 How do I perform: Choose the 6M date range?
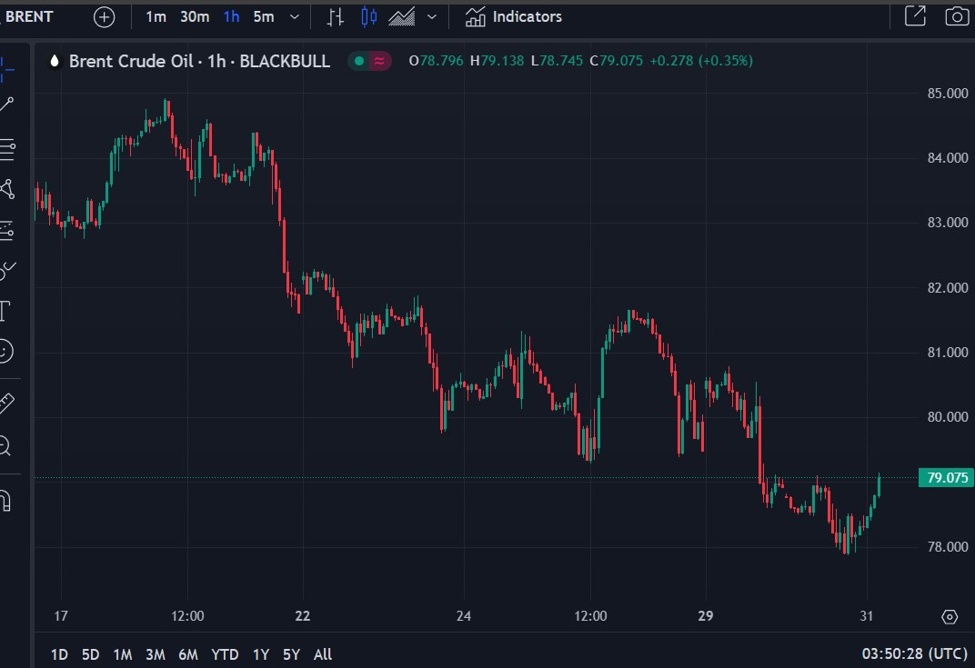[x=188, y=654]
